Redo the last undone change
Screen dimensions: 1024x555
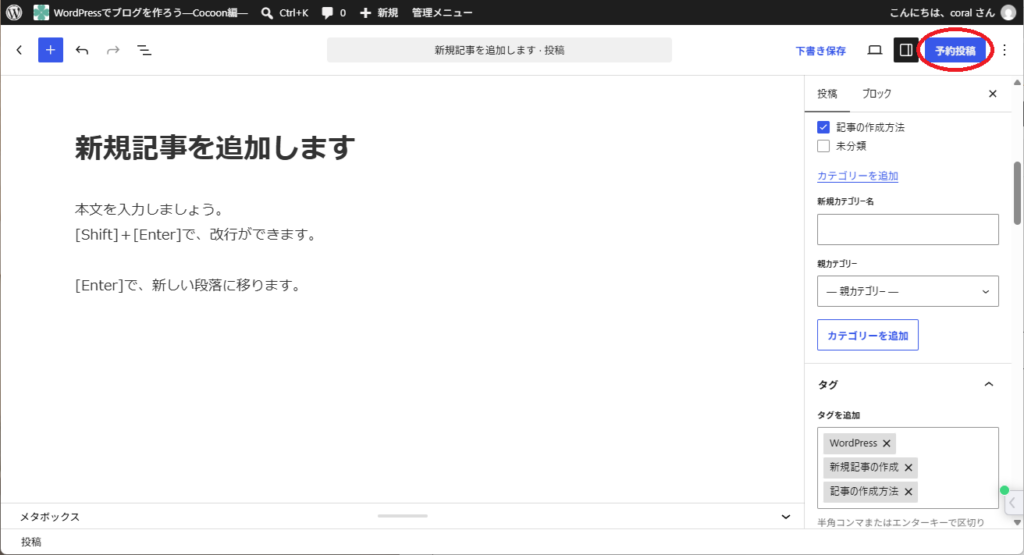[x=113, y=50]
